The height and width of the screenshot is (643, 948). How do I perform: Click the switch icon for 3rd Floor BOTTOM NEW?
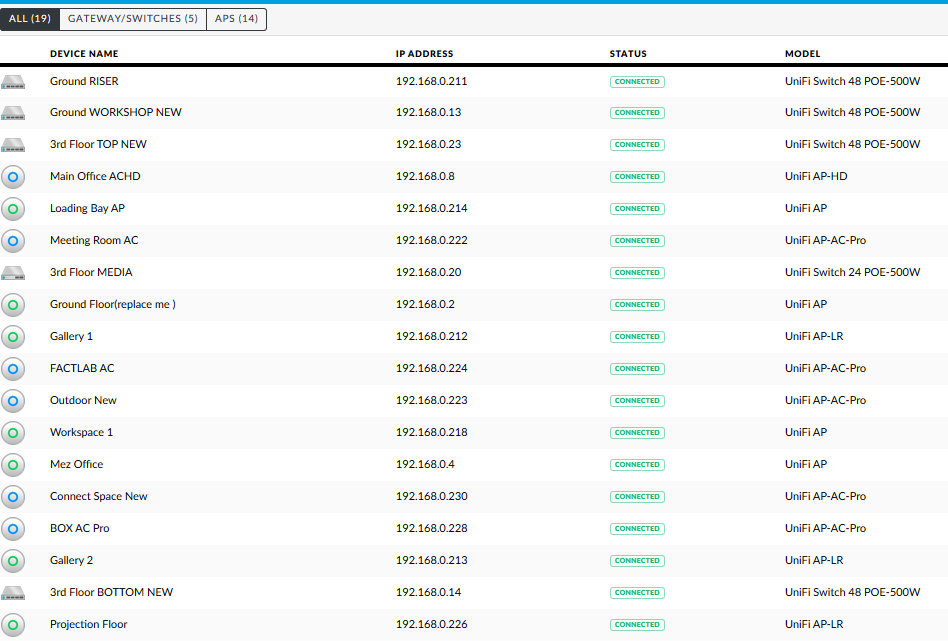(x=13, y=593)
